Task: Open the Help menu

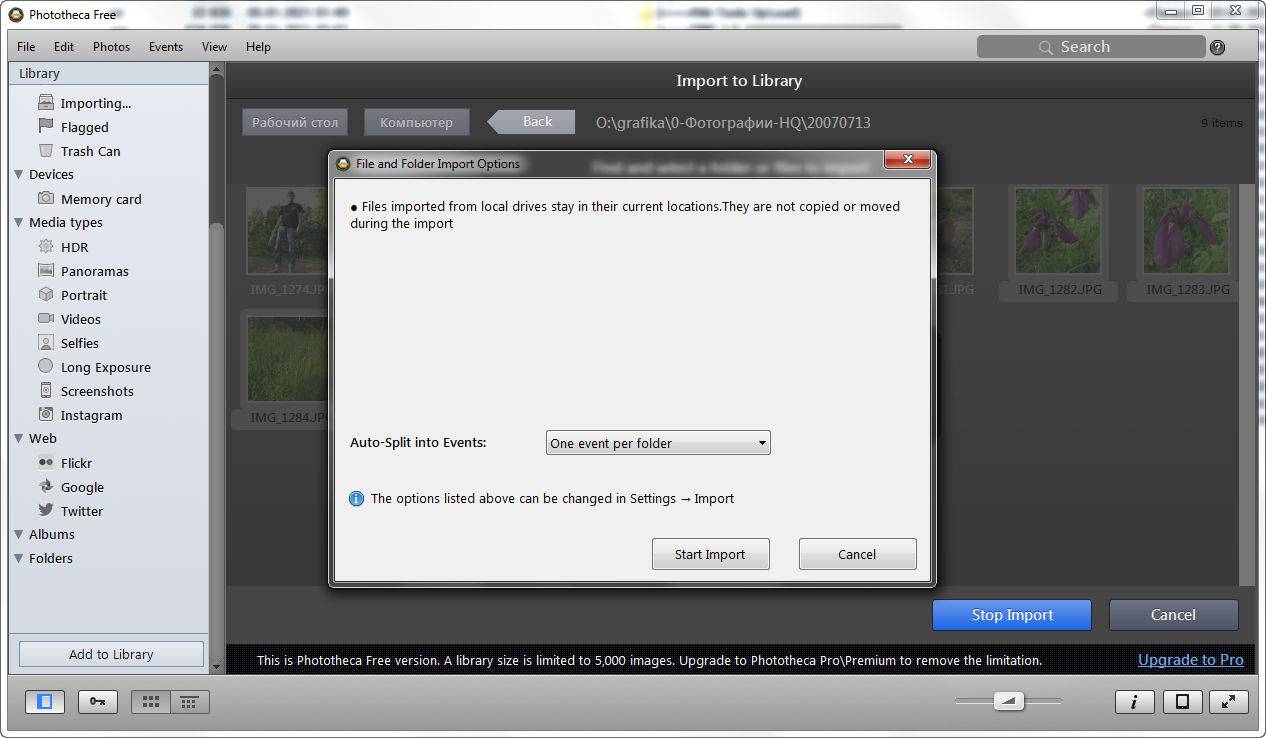Action: pyautogui.click(x=258, y=47)
